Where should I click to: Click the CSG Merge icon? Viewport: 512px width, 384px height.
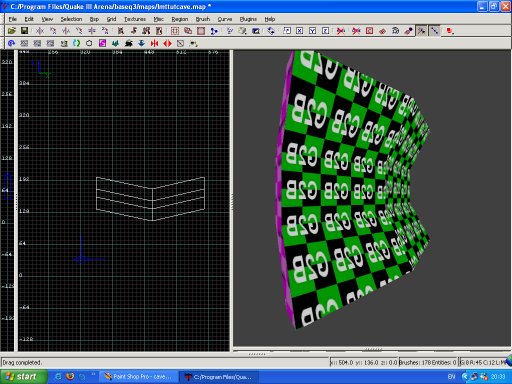pyautogui.click(x=188, y=31)
